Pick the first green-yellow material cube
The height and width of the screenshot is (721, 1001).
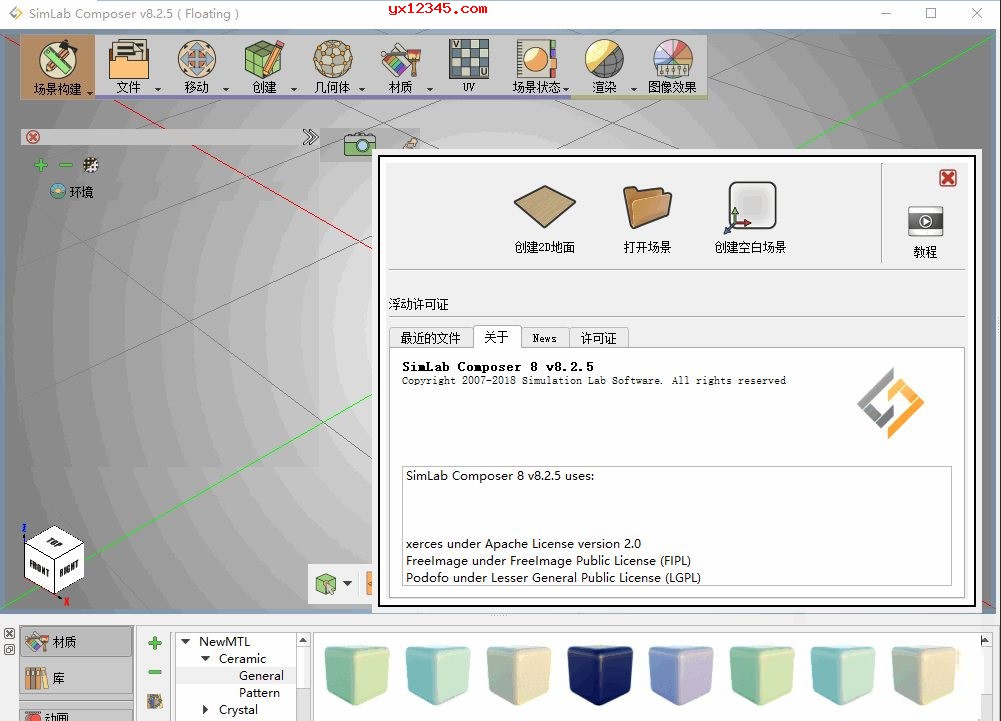[356, 674]
